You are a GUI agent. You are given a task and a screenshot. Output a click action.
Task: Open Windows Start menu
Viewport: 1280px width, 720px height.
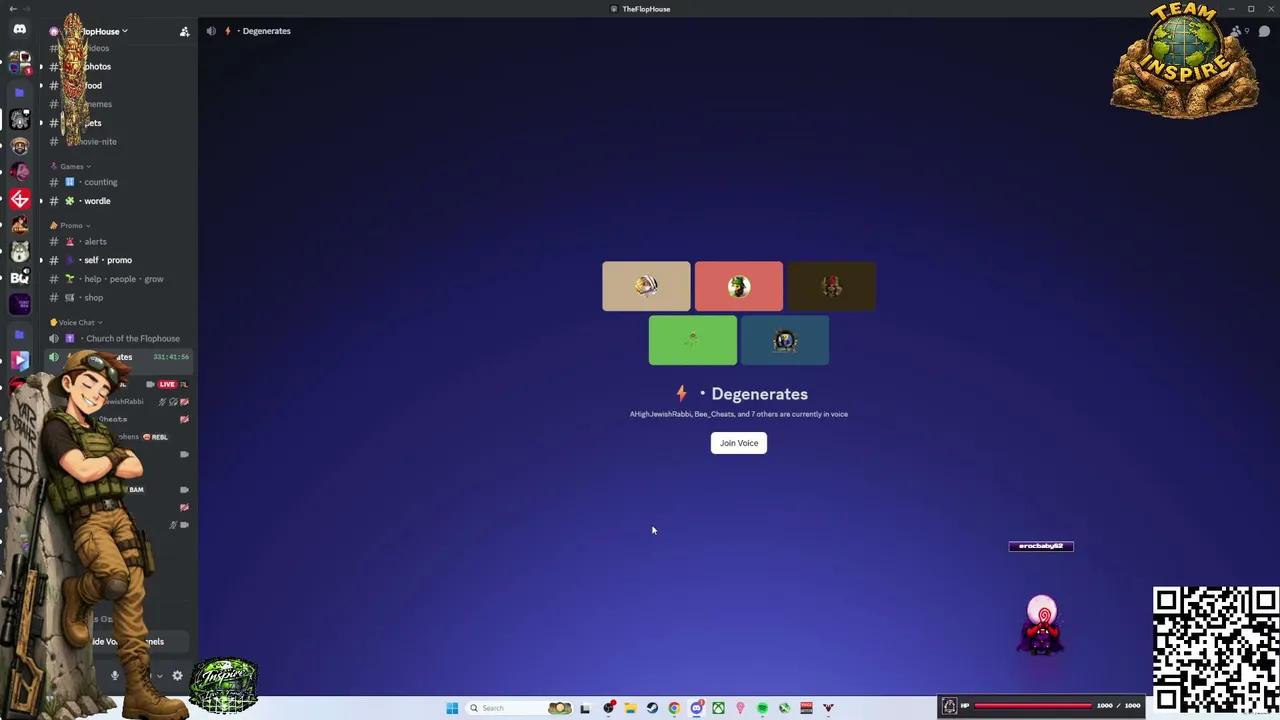452,708
